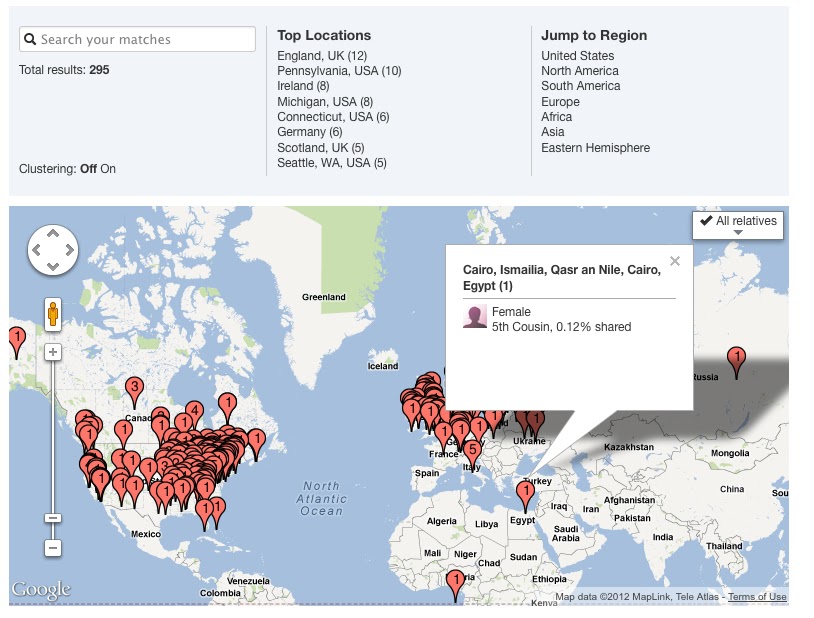Select the Street View pegman icon
Image resolution: width=814 pixels, height=618 pixels.
[50, 315]
